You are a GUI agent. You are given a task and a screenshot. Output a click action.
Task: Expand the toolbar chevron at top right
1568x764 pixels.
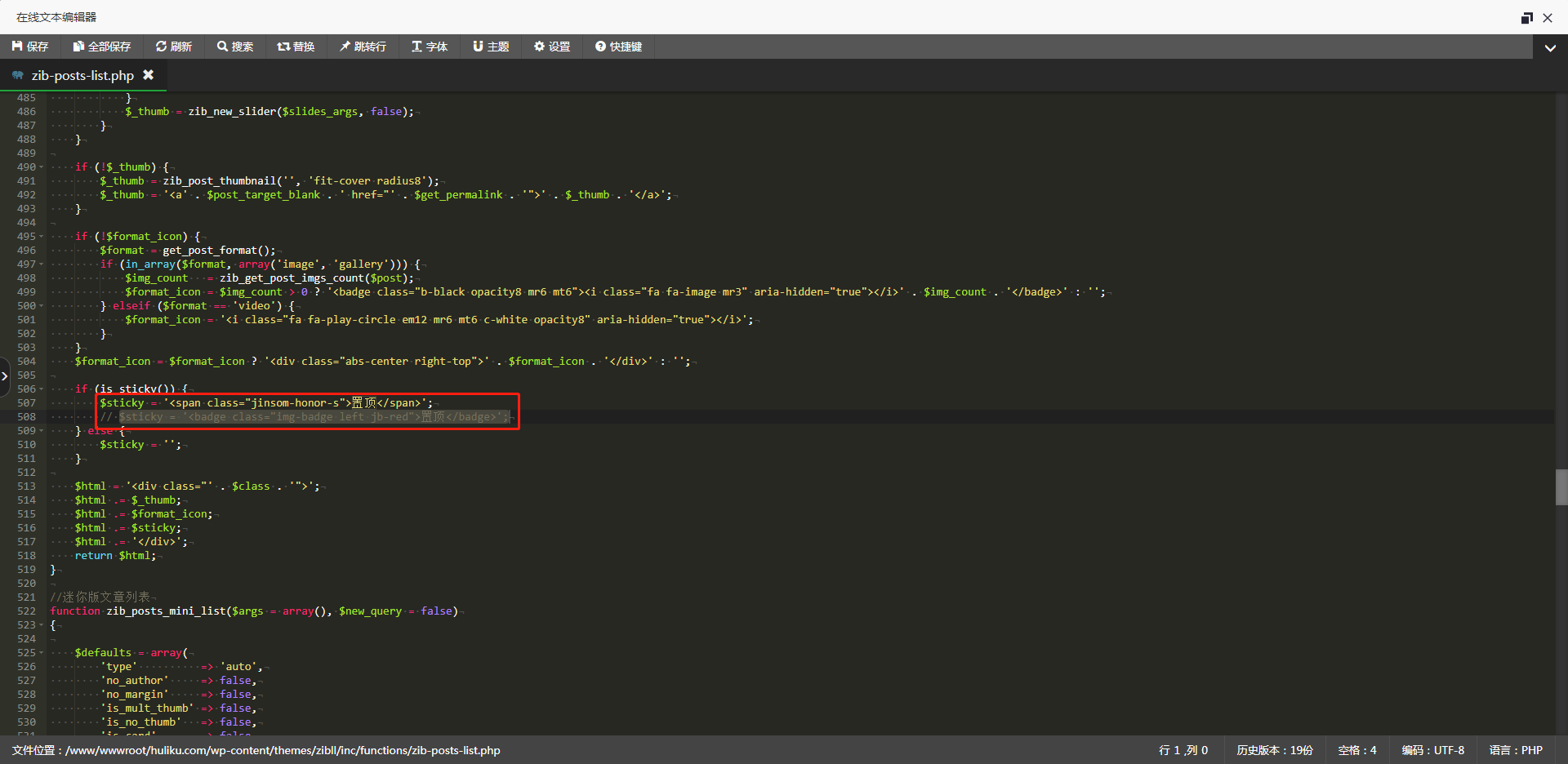(x=1550, y=47)
